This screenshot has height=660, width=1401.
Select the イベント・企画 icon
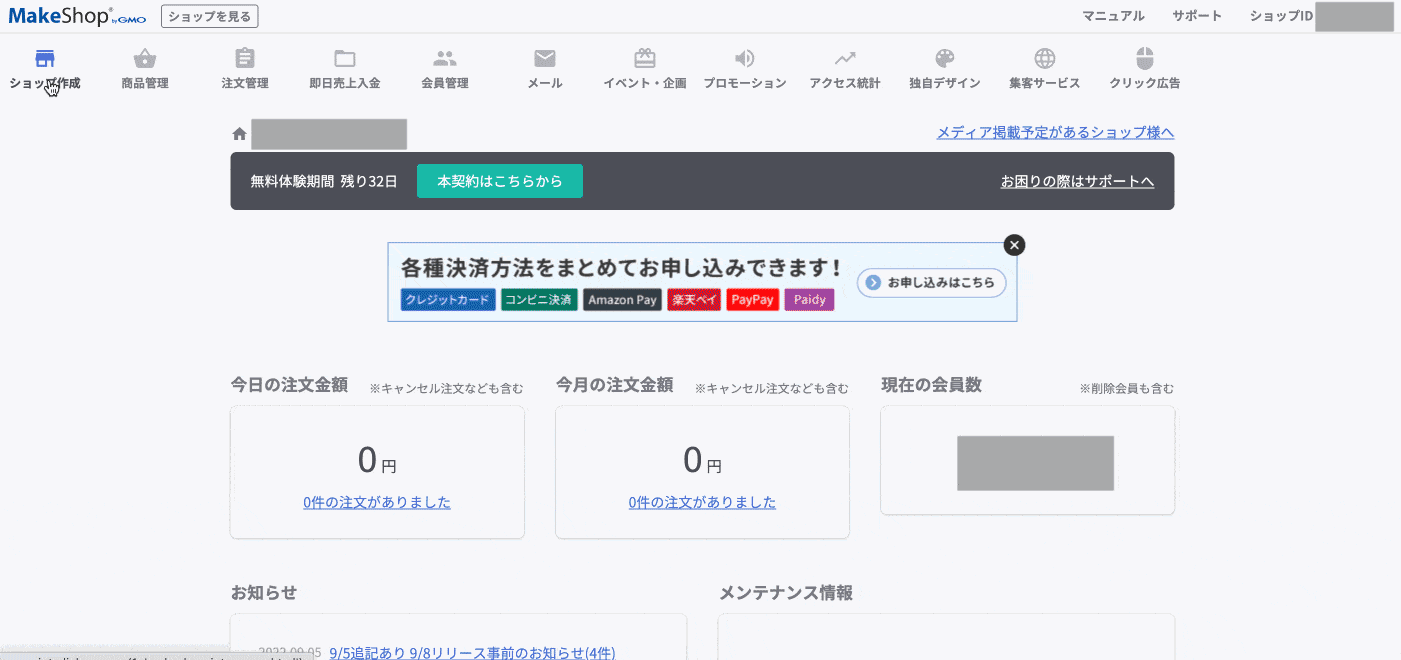tap(644, 68)
